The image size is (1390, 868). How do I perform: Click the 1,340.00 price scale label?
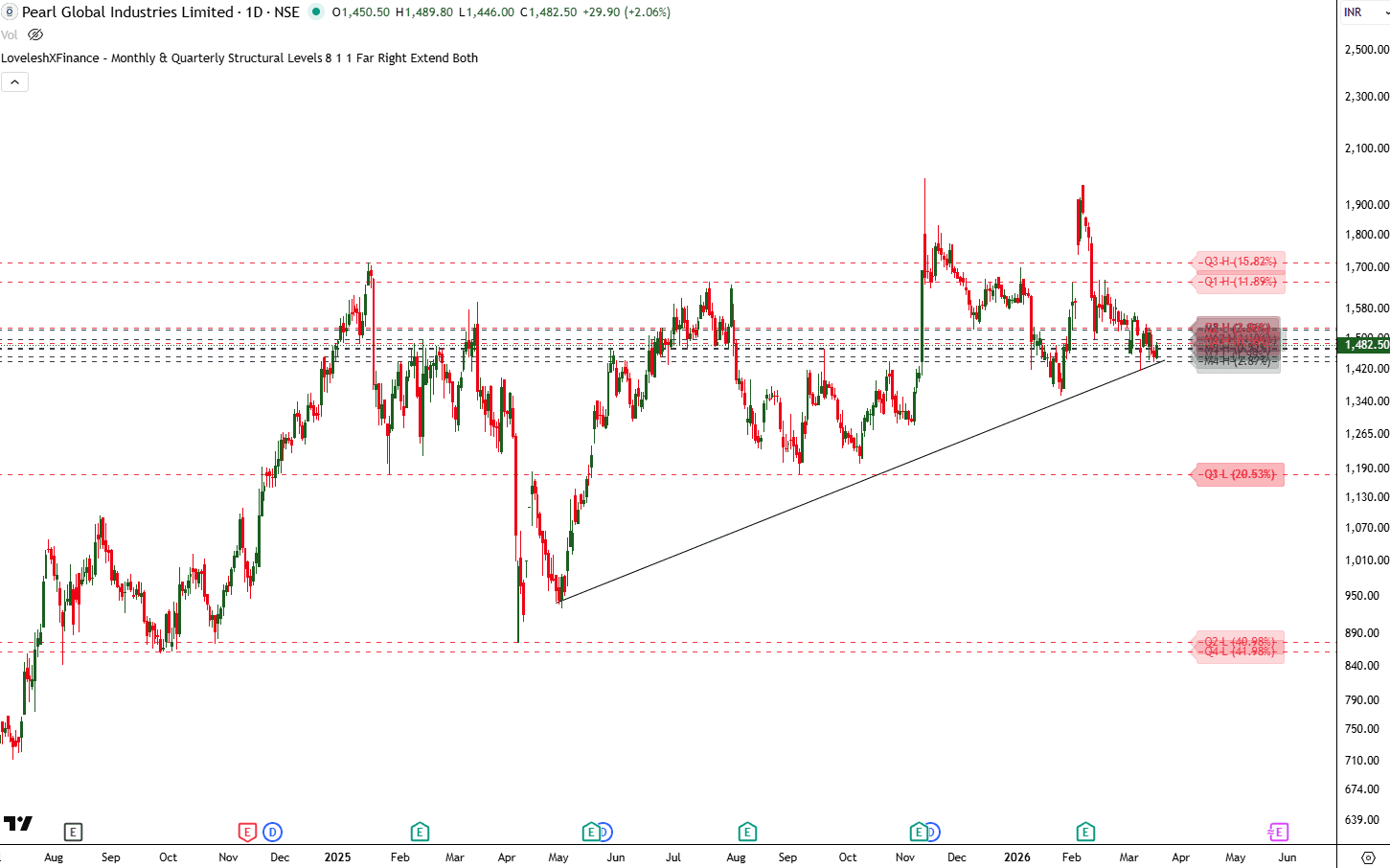click(x=1367, y=401)
